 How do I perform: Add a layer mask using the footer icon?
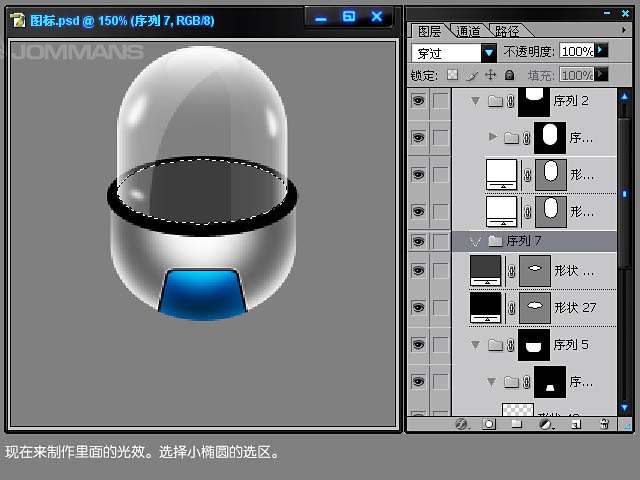point(489,424)
